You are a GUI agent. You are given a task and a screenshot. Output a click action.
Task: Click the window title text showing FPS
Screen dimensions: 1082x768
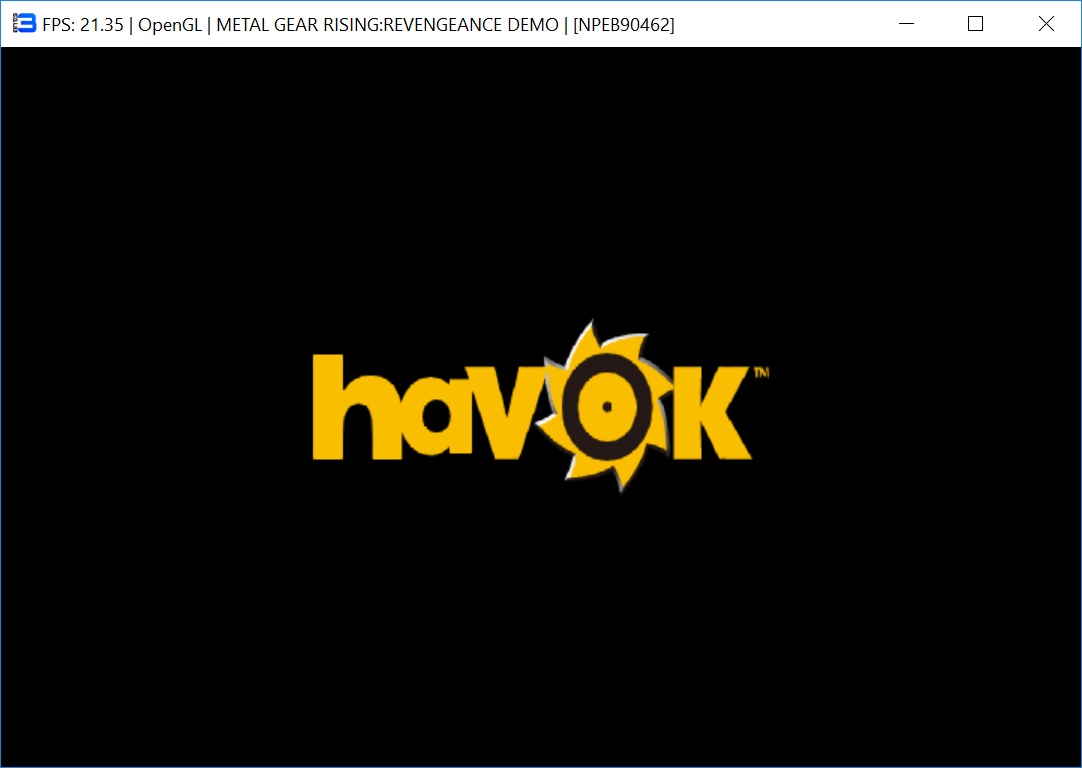[358, 25]
